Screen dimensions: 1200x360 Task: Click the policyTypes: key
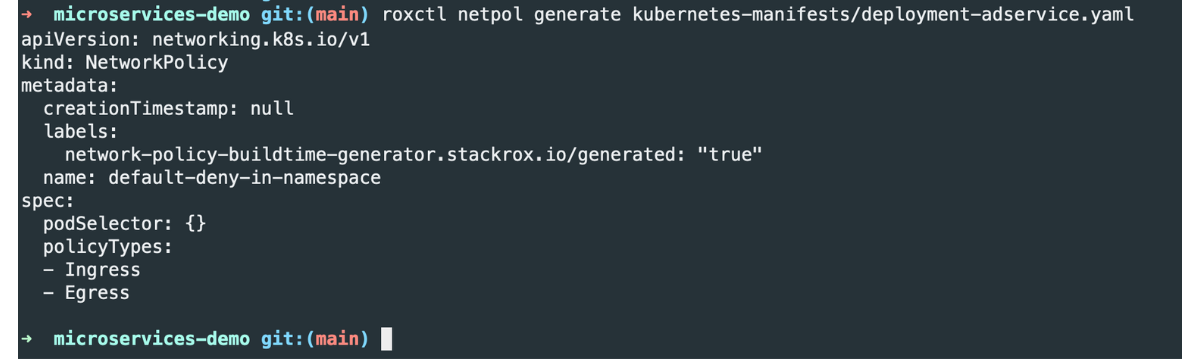click(x=107, y=247)
